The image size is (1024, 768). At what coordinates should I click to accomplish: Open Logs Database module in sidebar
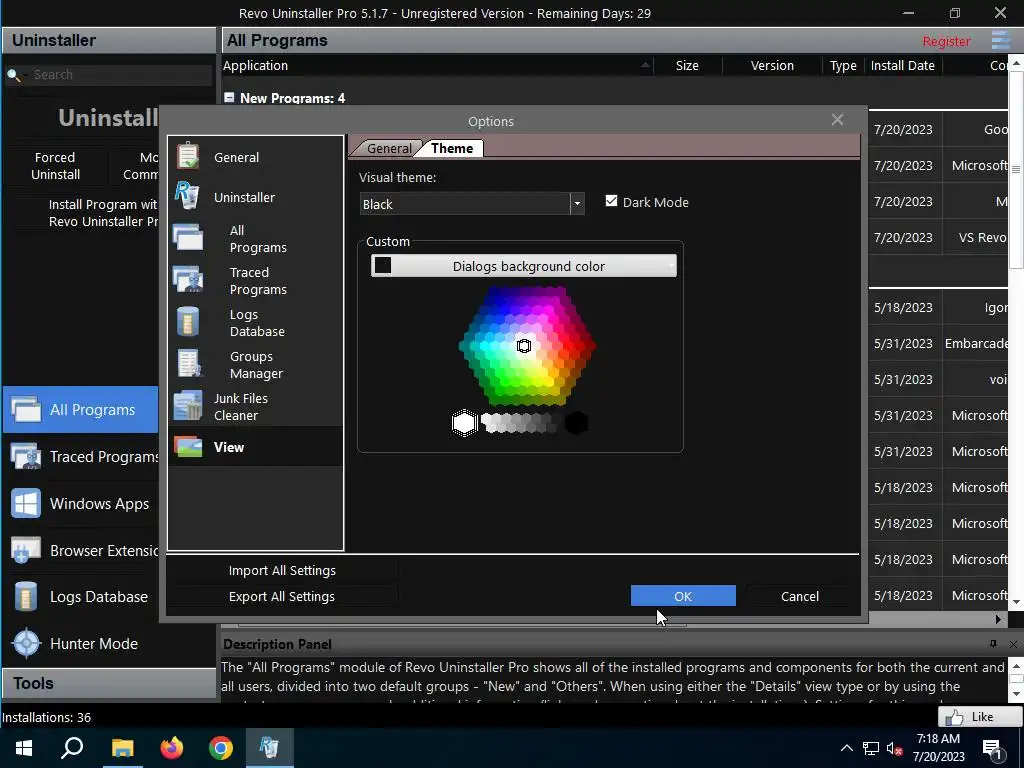[x=81, y=597]
